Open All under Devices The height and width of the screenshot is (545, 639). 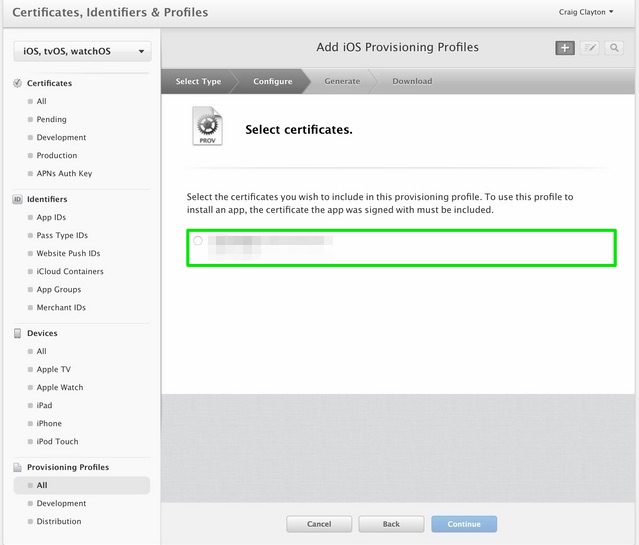[x=42, y=351]
